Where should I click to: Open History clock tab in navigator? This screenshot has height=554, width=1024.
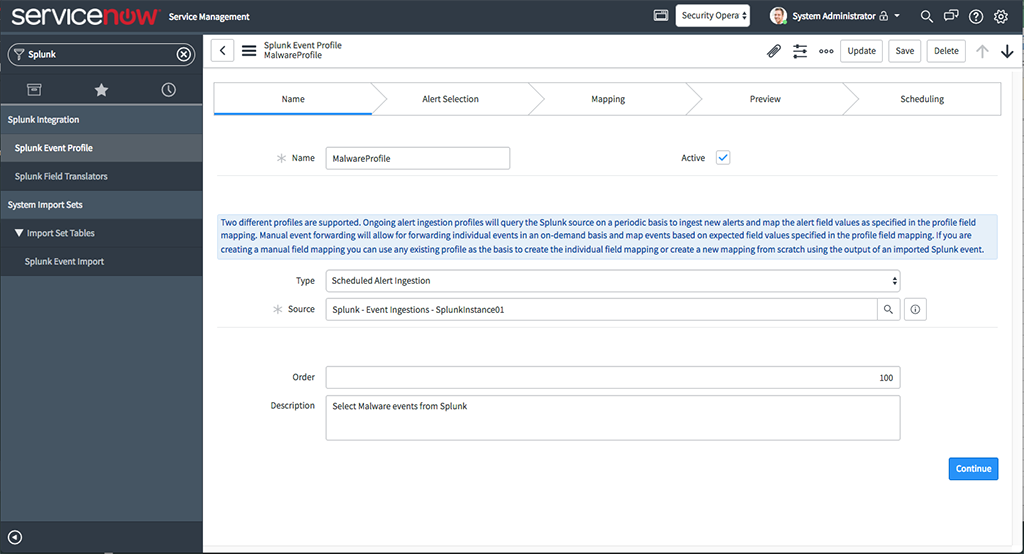tap(168, 90)
